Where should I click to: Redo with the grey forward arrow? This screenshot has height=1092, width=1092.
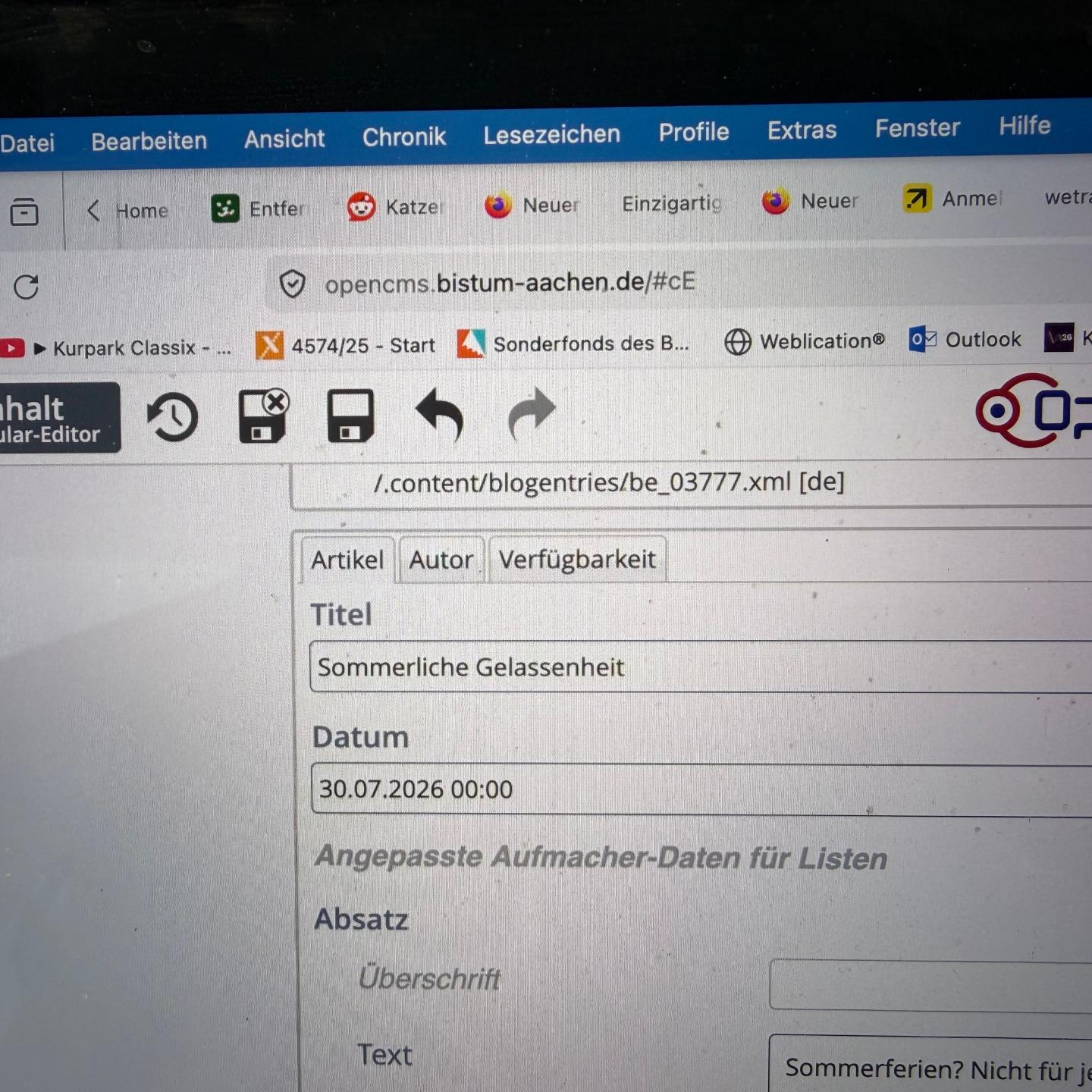[532, 413]
